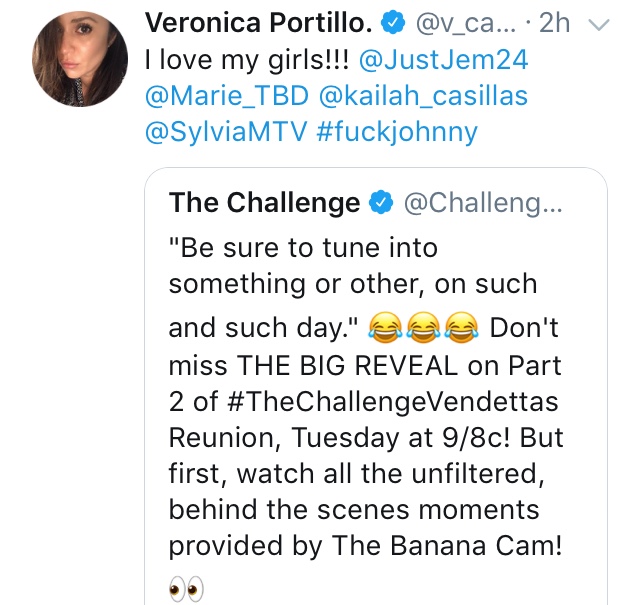The image size is (640, 605).
Task: Click The Challenge's verified badge icon
Action: [x=381, y=203]
